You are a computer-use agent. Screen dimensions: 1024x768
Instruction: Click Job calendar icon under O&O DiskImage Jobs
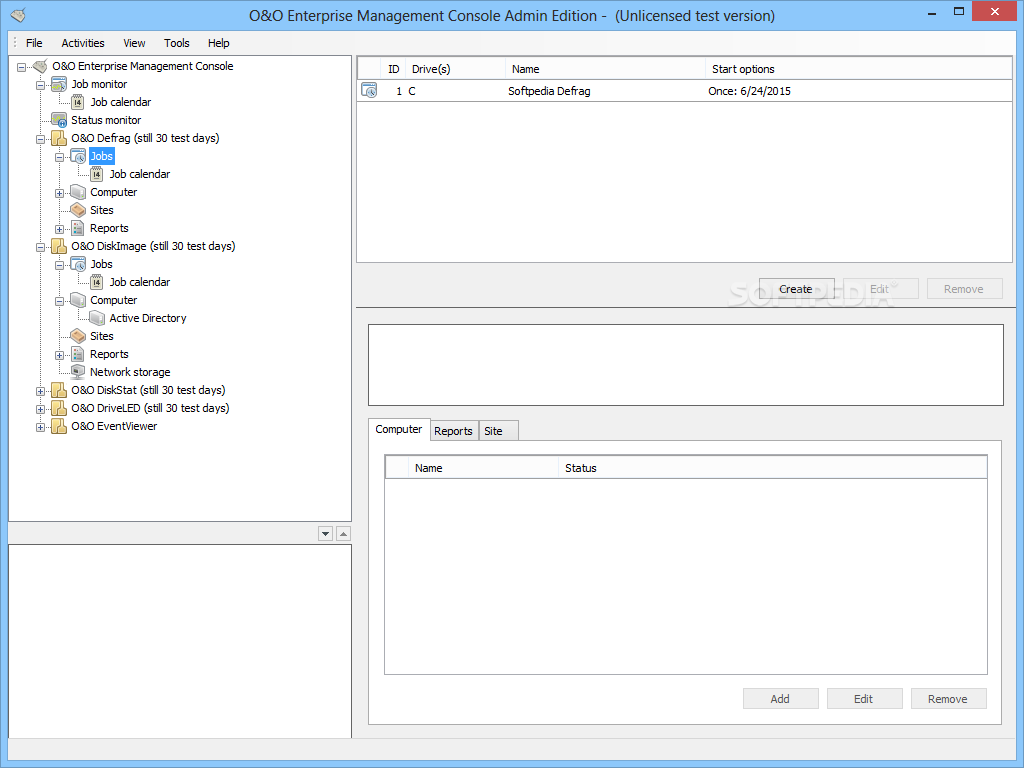[97, 282]
